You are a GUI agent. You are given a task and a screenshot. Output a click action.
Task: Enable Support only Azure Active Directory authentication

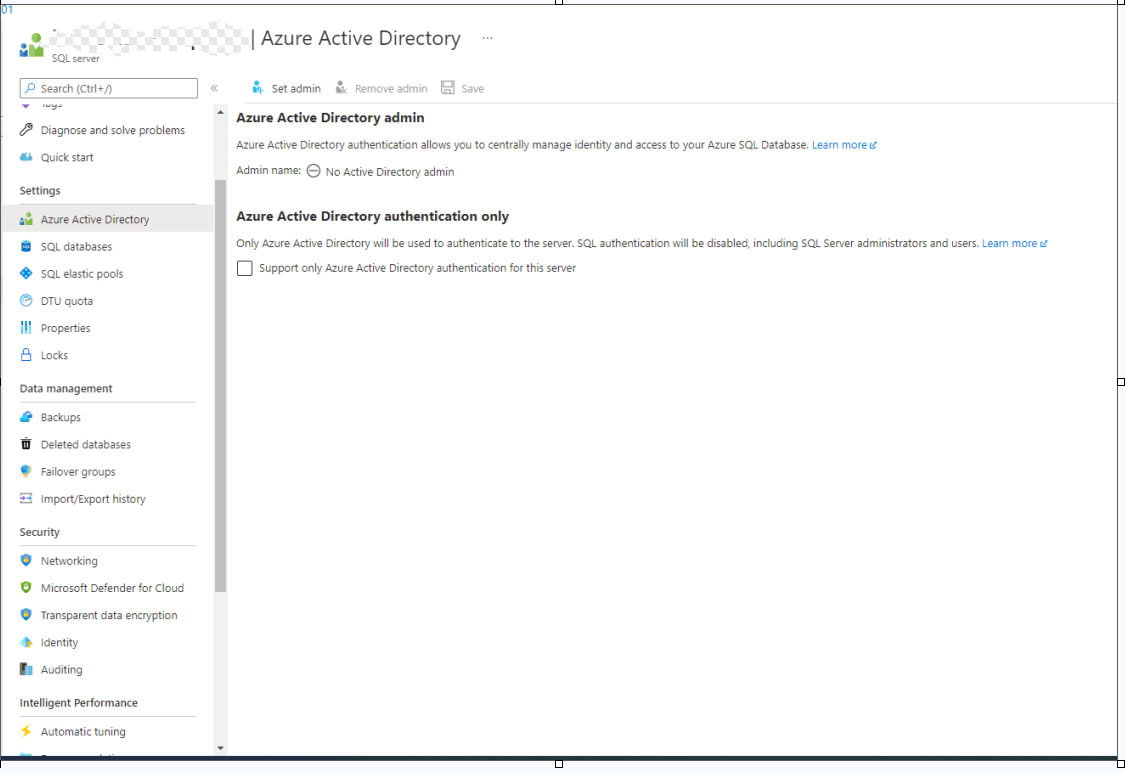pyautogui.click(x=244, y=268)
